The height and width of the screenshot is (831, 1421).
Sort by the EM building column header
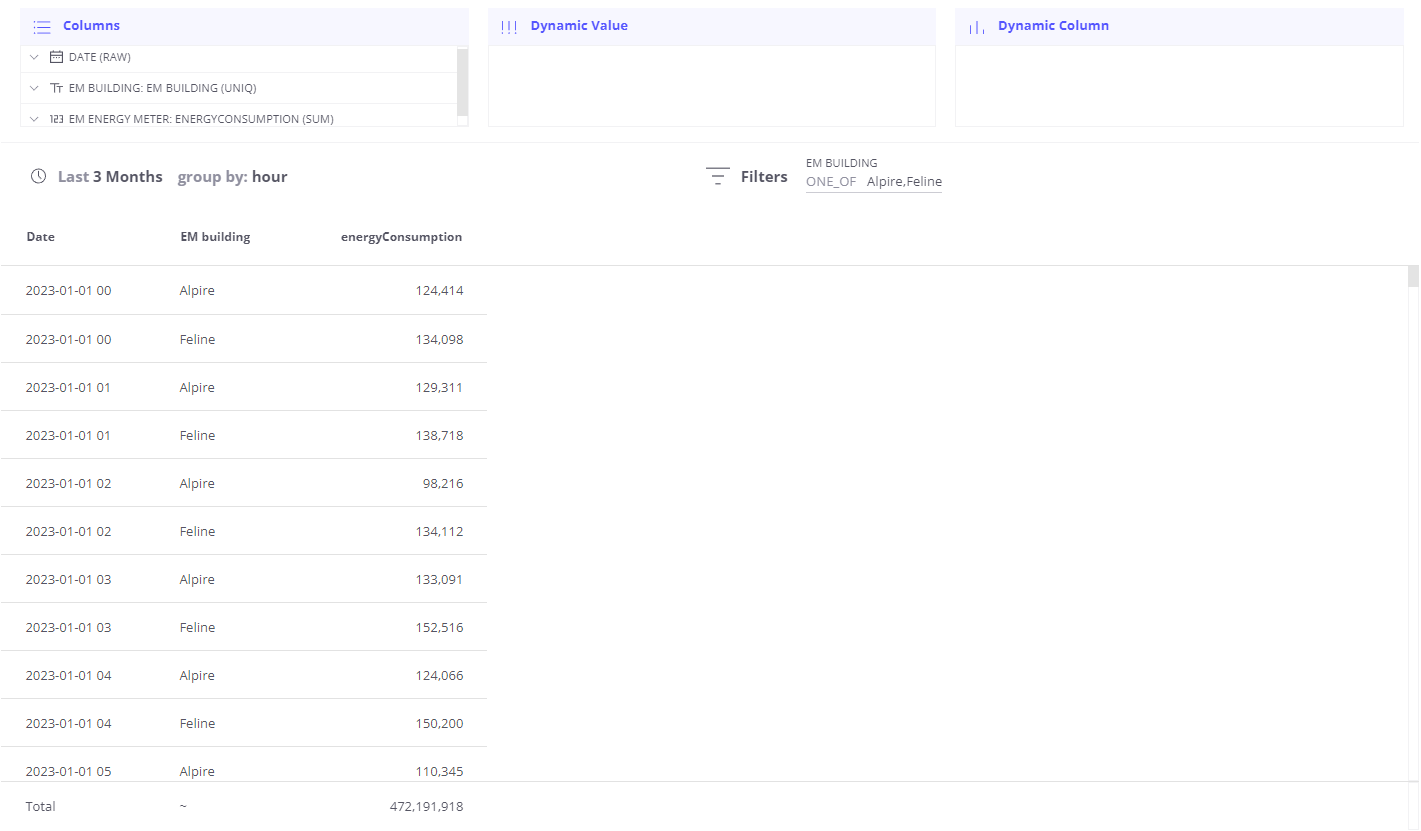point(215,237)
